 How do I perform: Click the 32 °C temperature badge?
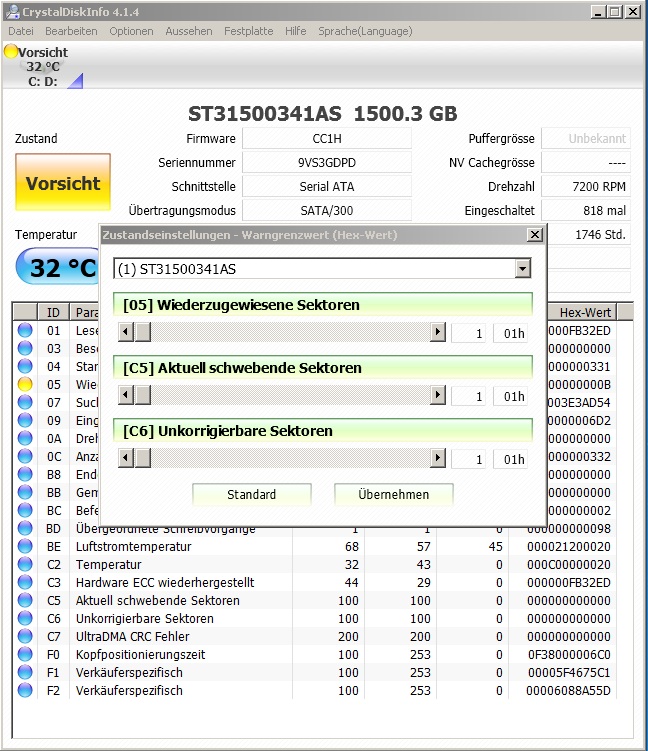pyautogui.click(x=57, y=267)
